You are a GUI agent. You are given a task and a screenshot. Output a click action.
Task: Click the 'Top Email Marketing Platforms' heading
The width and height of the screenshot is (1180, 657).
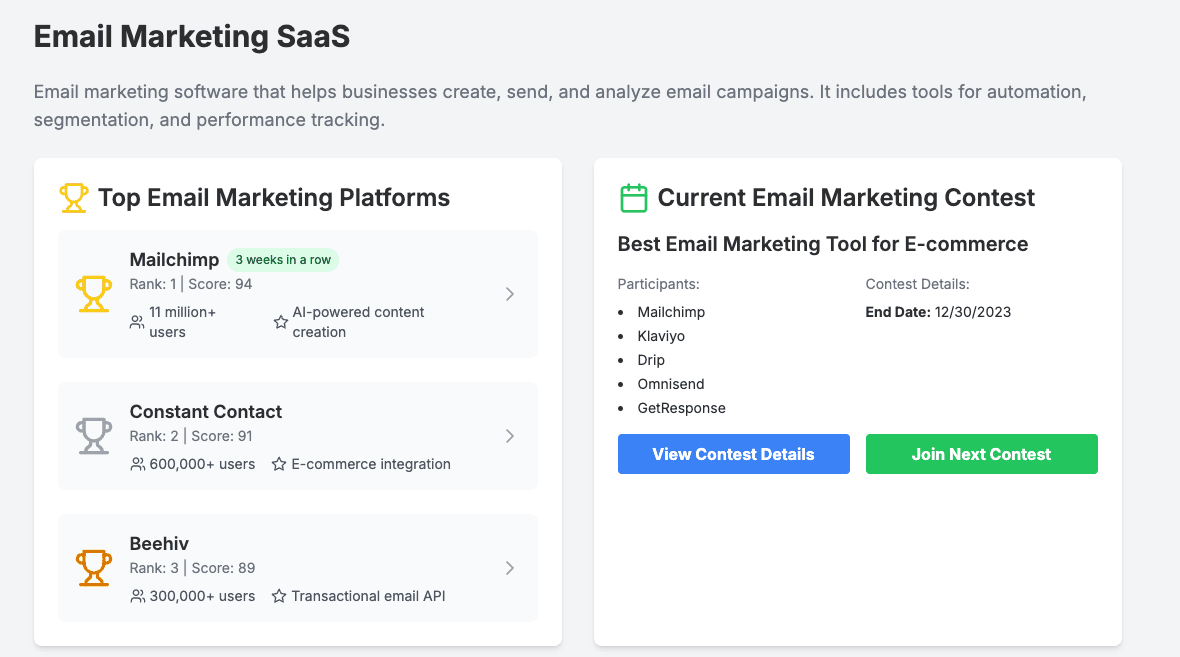coord(274,198)
